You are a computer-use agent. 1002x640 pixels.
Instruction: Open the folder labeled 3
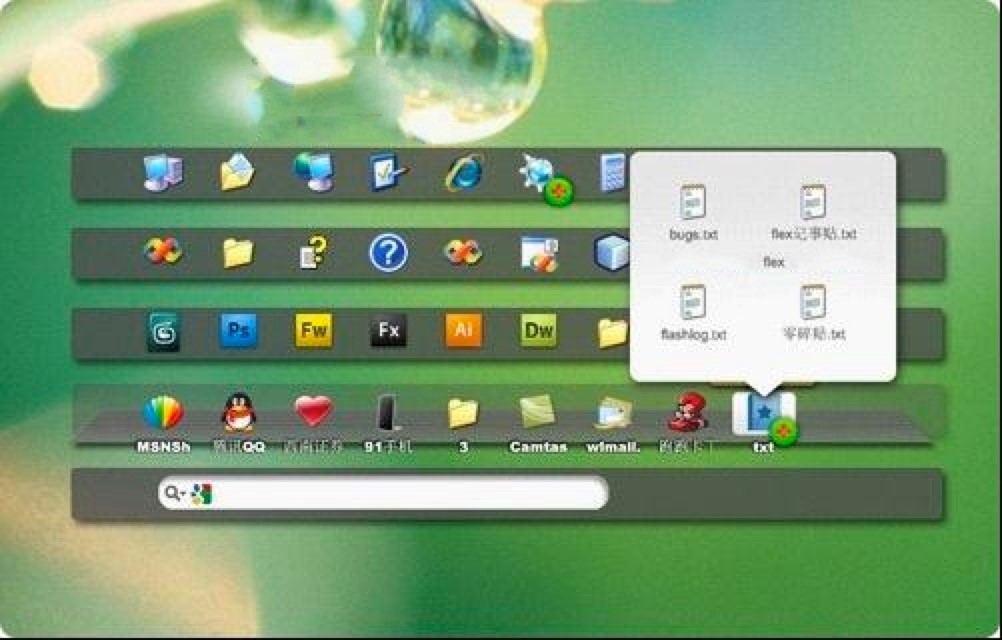[x=463, y=413]
